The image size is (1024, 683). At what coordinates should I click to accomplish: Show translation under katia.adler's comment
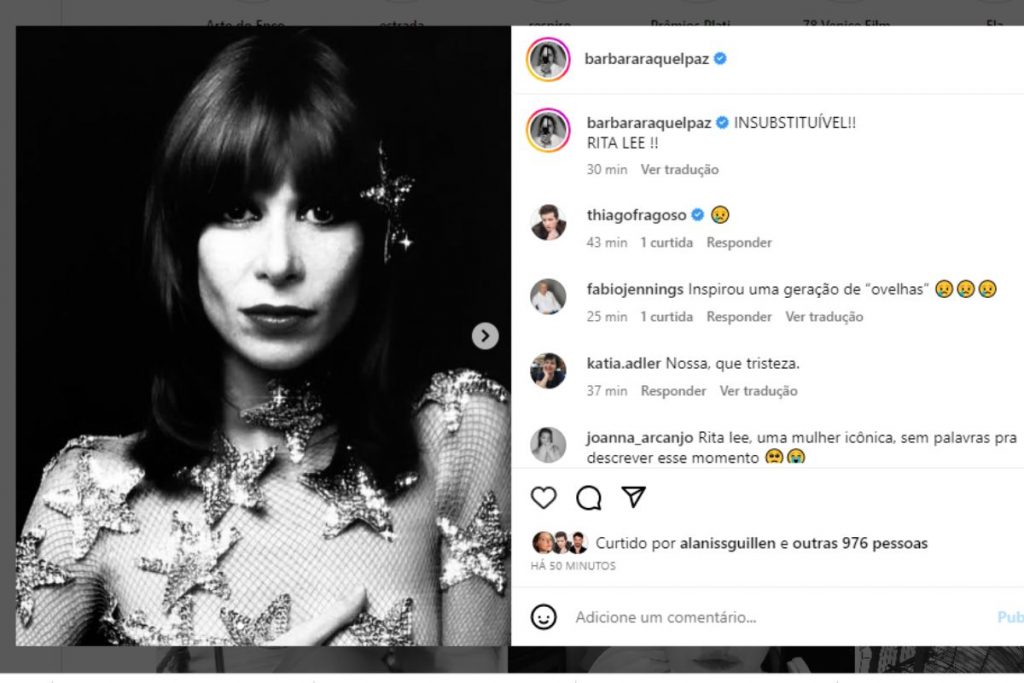pyautogui.click(x=758, y=391)
